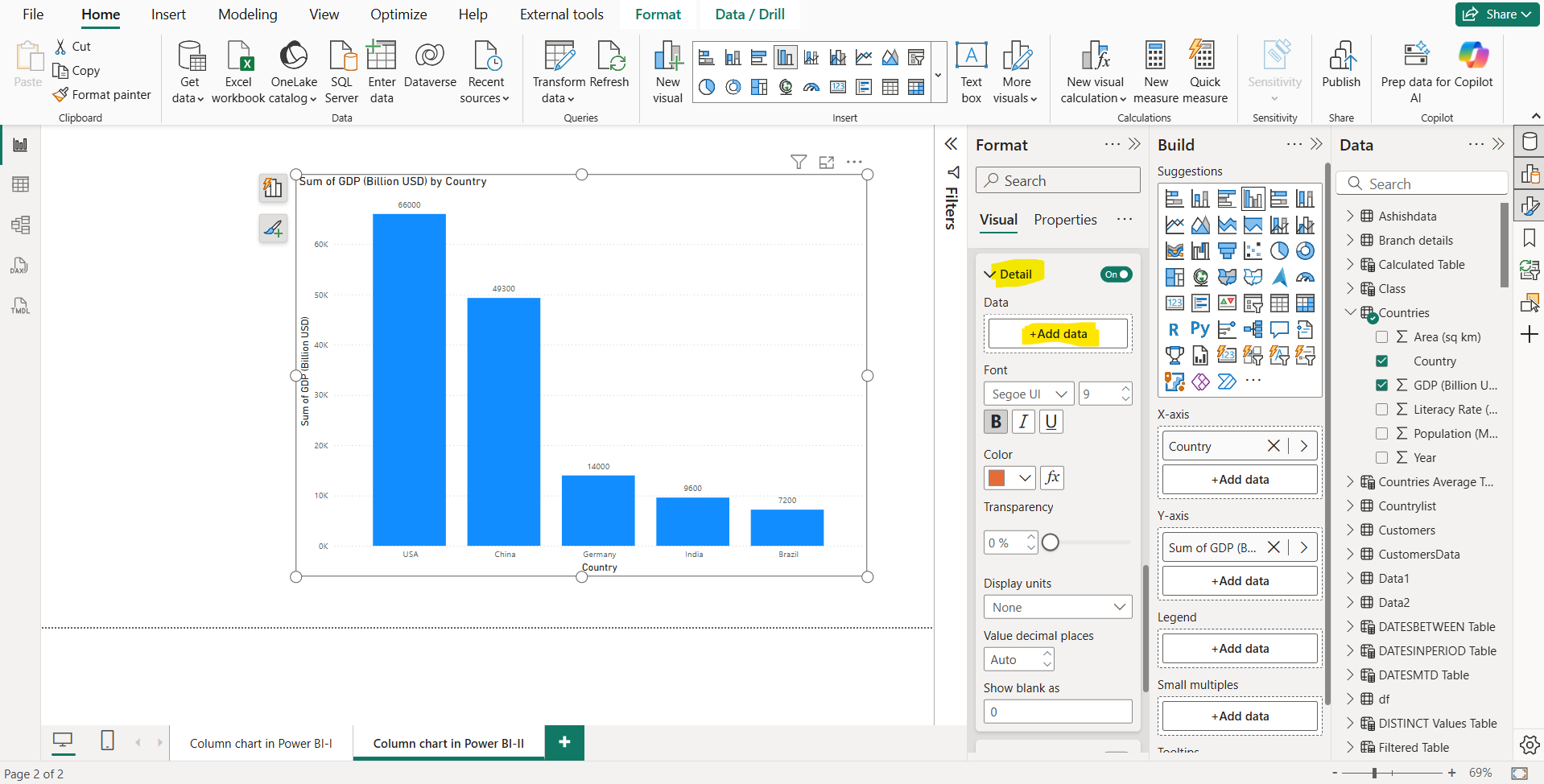Switch to the Modeling ribbon tab
This screenshot has height=784, width=1544.
(x=247, y=14)
